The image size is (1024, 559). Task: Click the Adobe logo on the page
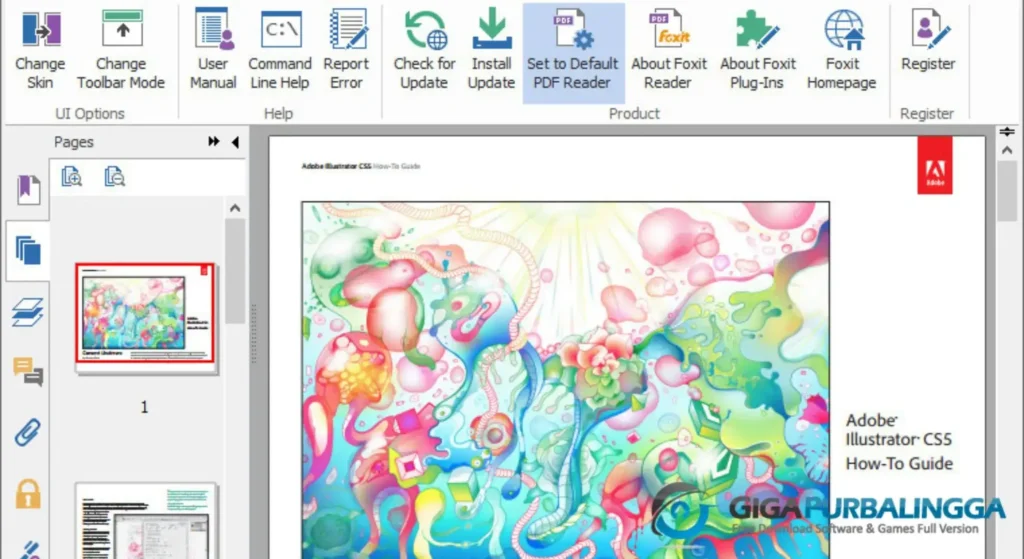[935, 165]
